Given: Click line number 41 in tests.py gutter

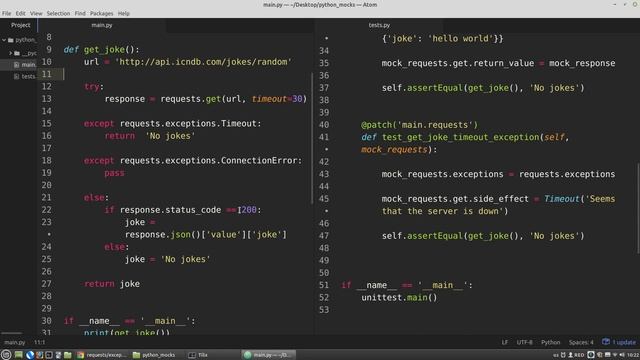Looking at the screenshot, I should [x=324, y=137].
